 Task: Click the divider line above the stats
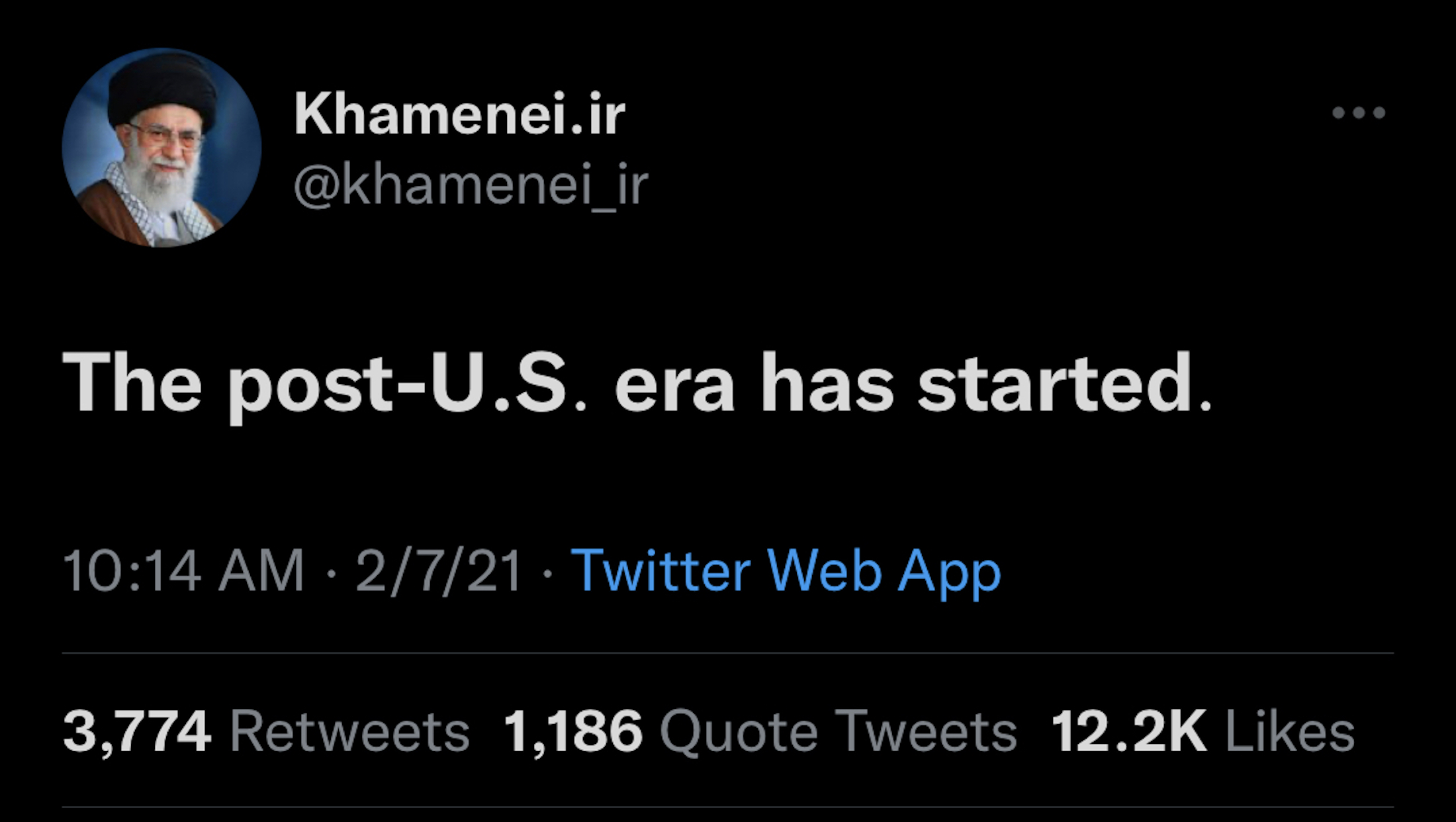728,653
